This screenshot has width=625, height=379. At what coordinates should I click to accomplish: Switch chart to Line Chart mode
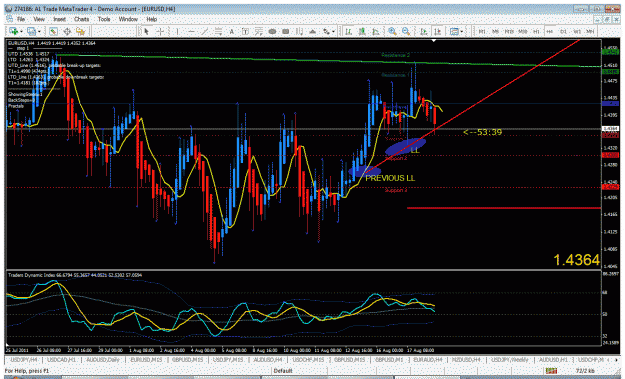[375, 31]
